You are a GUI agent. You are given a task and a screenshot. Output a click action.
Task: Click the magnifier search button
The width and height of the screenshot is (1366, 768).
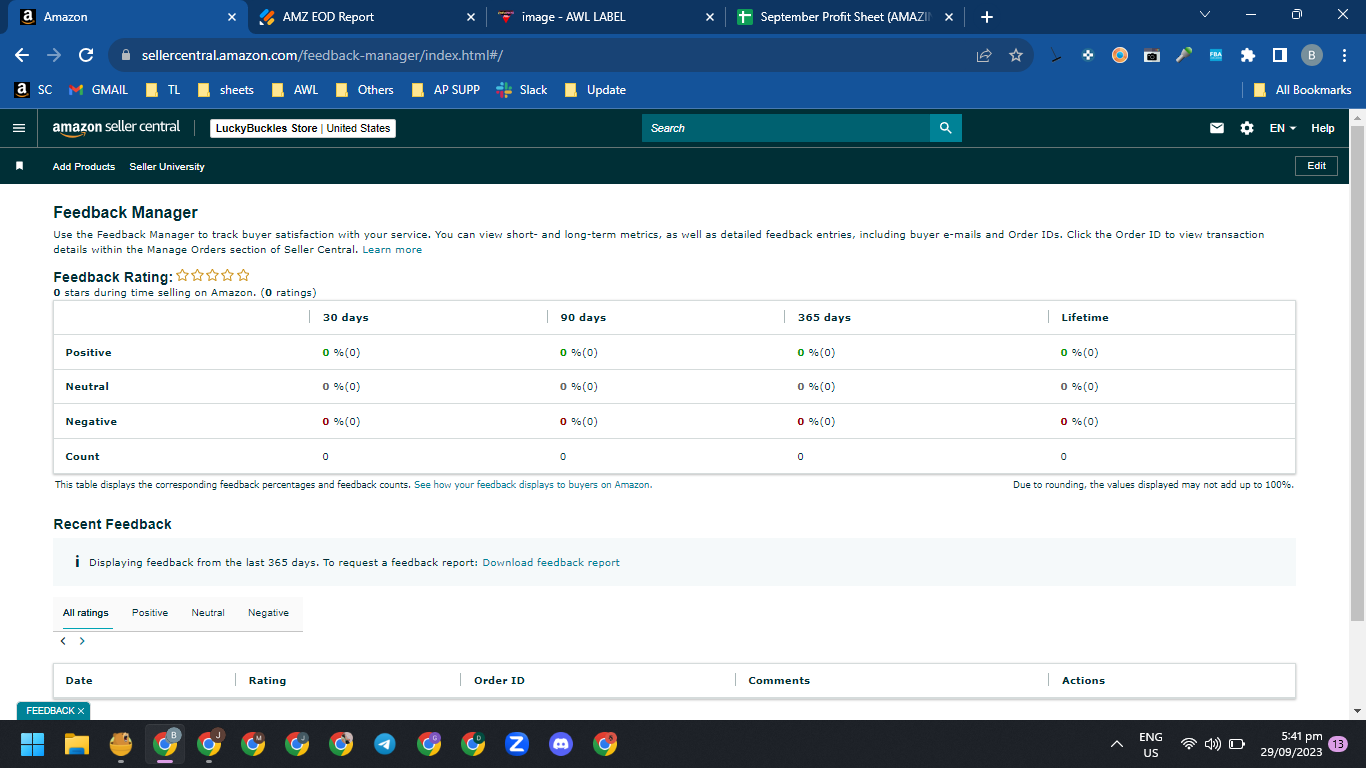pyautogui.click(x=945, y=128)
